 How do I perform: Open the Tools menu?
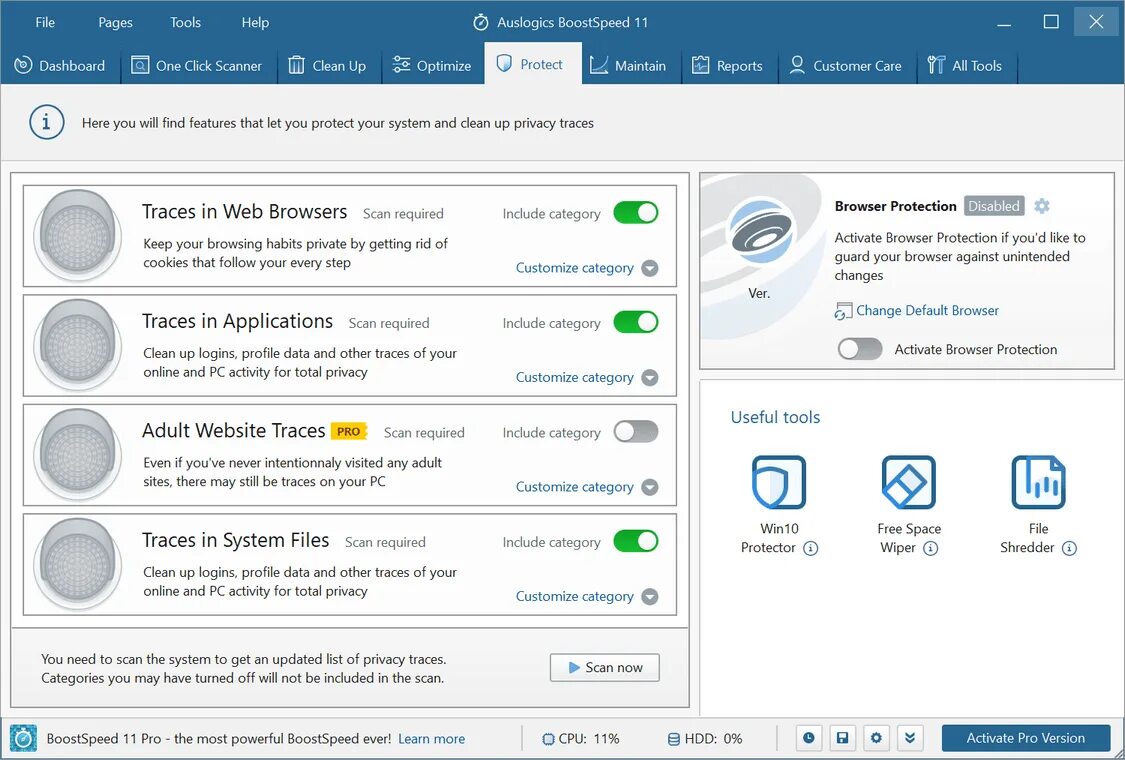point(185,22)
